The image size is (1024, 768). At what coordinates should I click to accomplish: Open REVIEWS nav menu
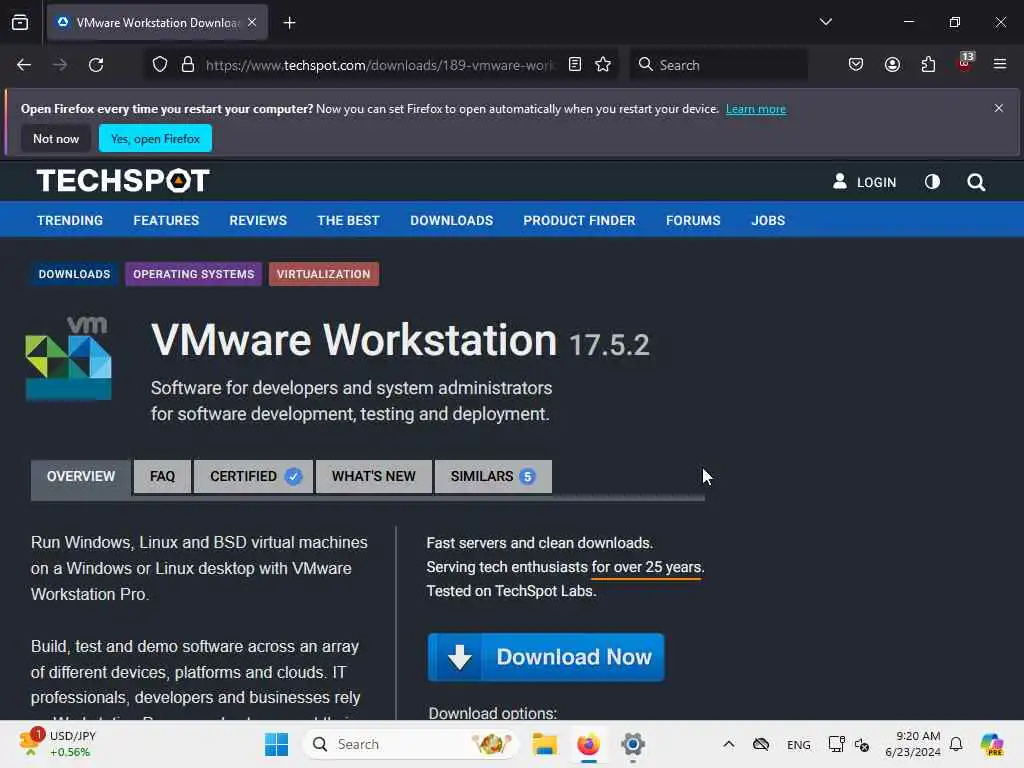(258, 221)
